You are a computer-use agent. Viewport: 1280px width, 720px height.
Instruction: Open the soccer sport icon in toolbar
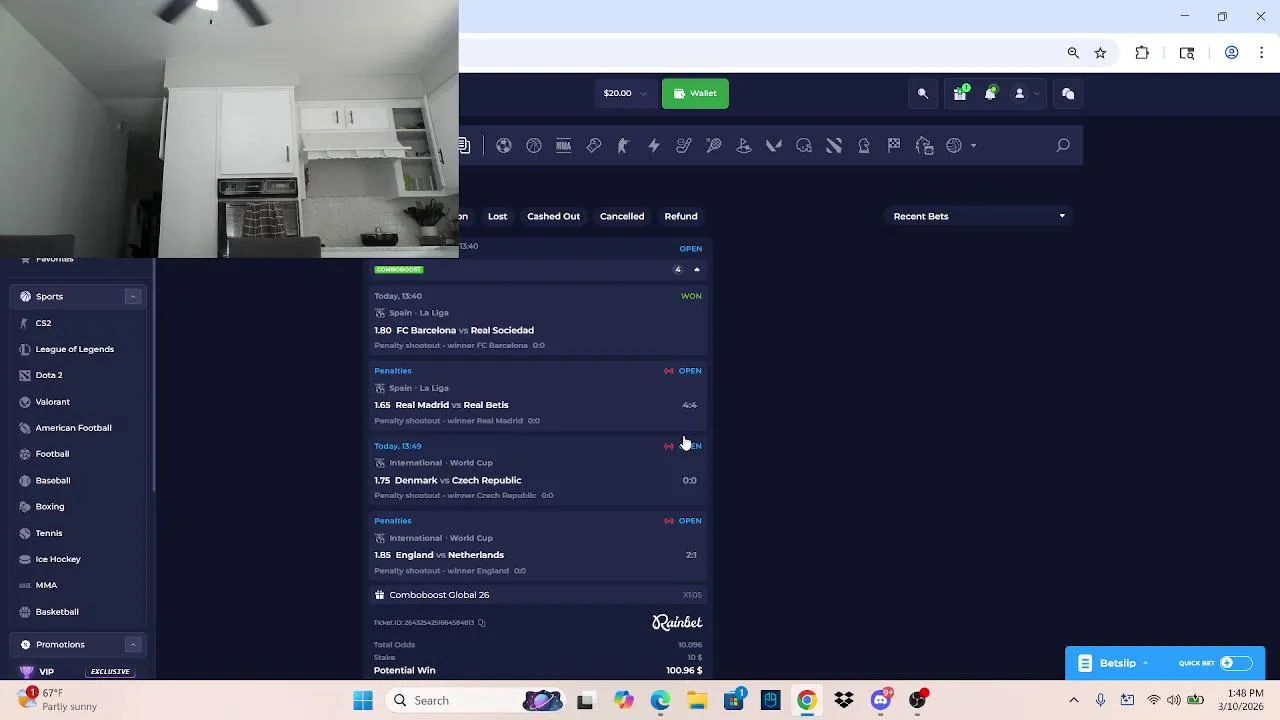click(504, 146)
